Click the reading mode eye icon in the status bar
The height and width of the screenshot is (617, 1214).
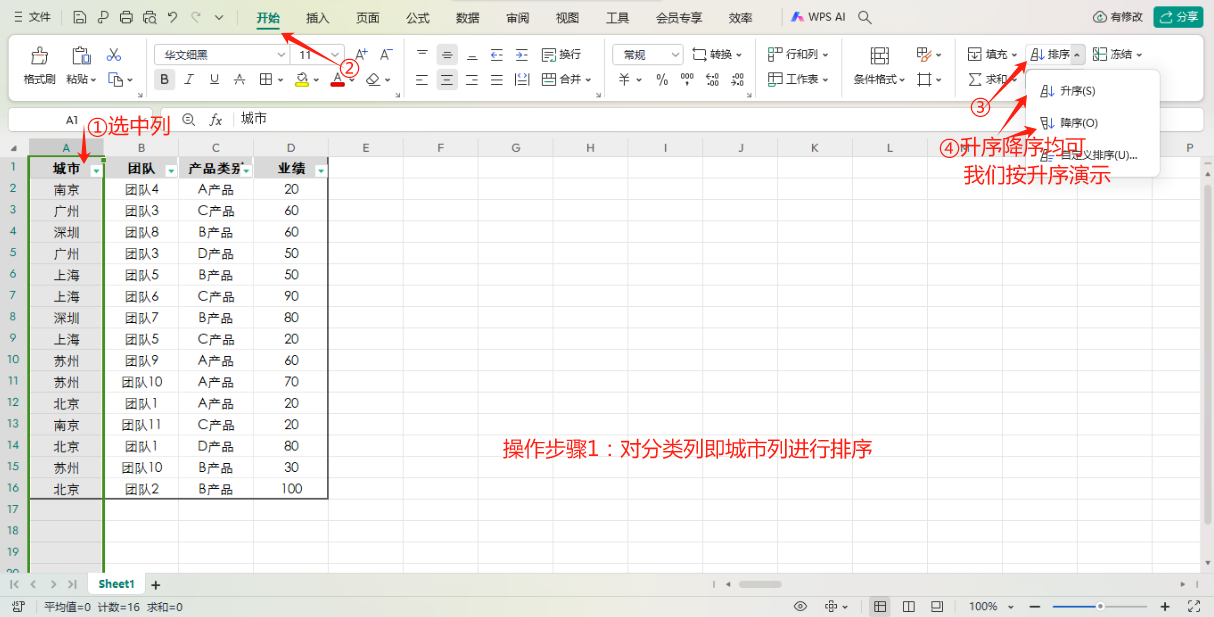(x=800, y=606)
